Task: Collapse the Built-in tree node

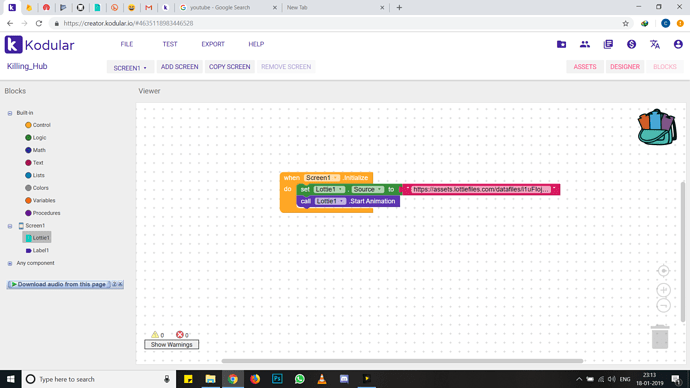Action: [10, 113]
